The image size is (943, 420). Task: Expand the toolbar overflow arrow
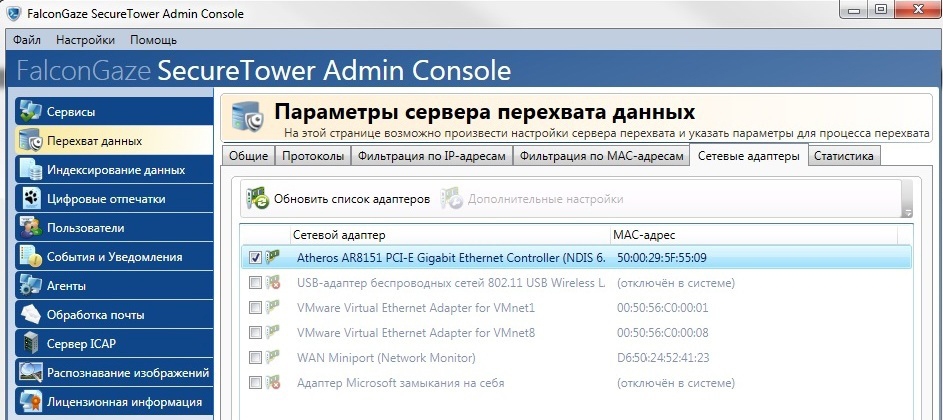[908, 212]
